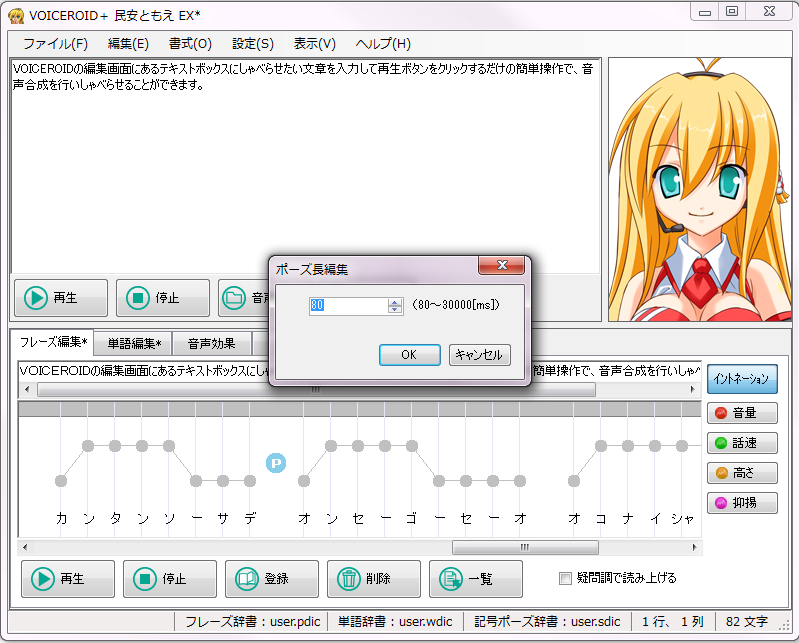Decrease pause length with down spinner arrow
The width and height of the screenshot is (799, 643).
click(x=395, y=309)
